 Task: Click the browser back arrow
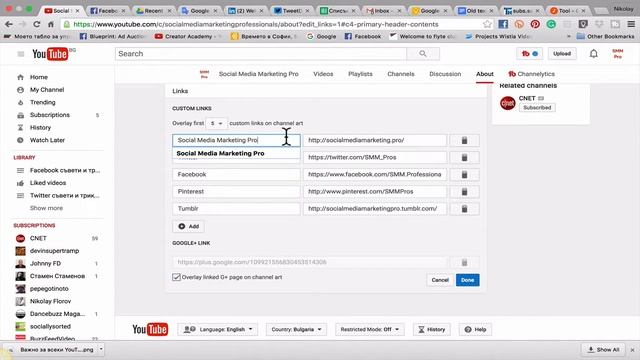9,24
